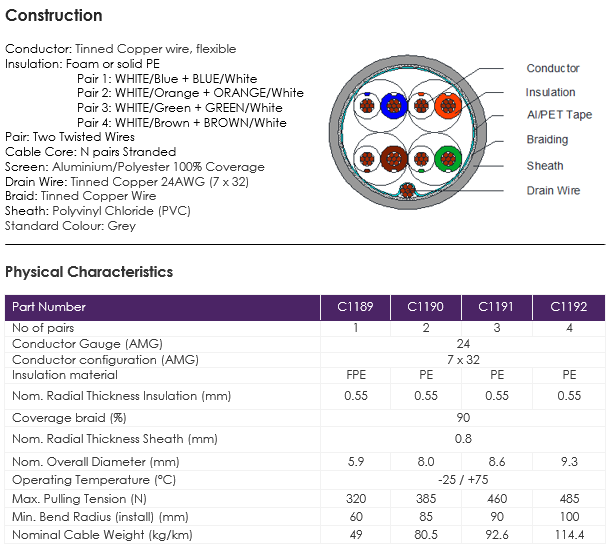Click the brown insulated wire in diagram

coord(394,159)
